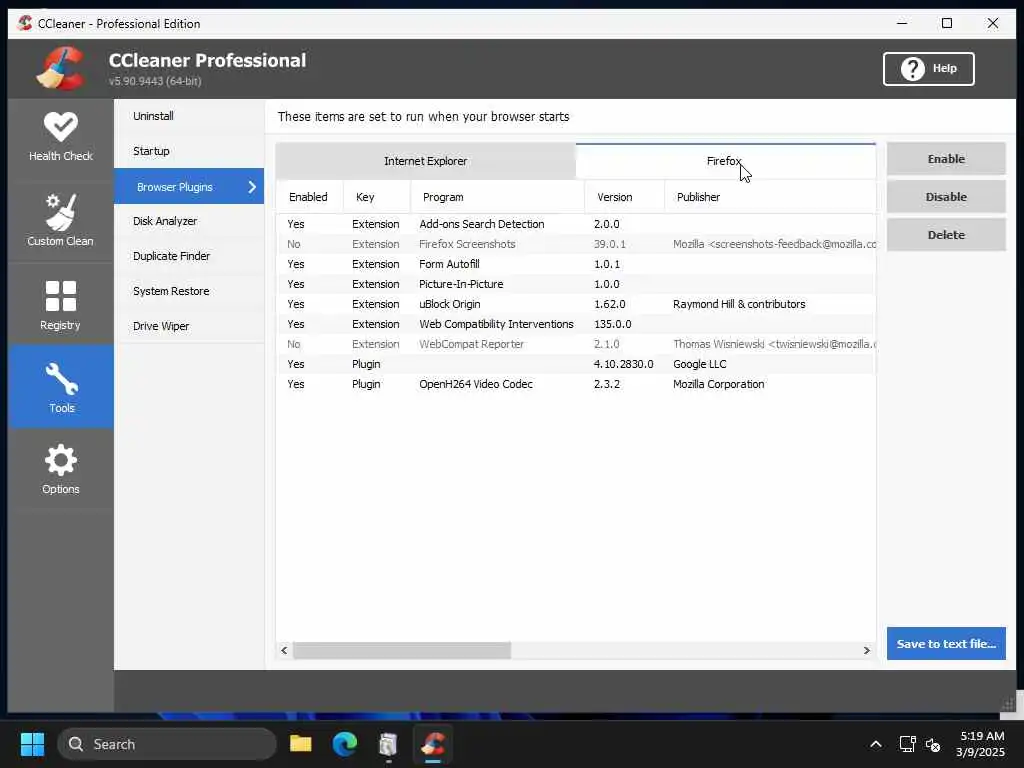Select the Firefox Screenshots extension row
Viewport: 1024px width, 768px height.
(575, 244)
